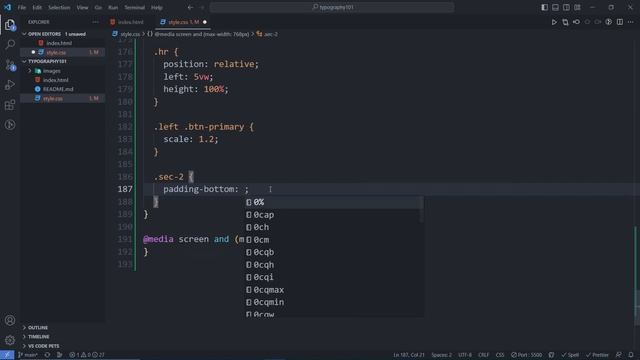Open the Terminal menu
The image size is (640, 360).
pos(134,7)
